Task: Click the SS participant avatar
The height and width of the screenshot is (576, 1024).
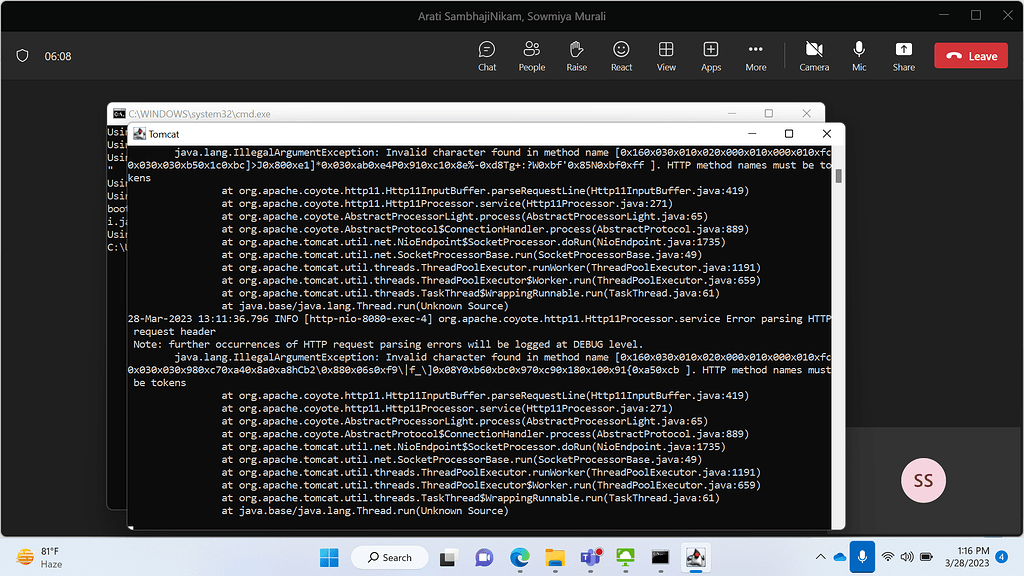Action: point(922,480)
